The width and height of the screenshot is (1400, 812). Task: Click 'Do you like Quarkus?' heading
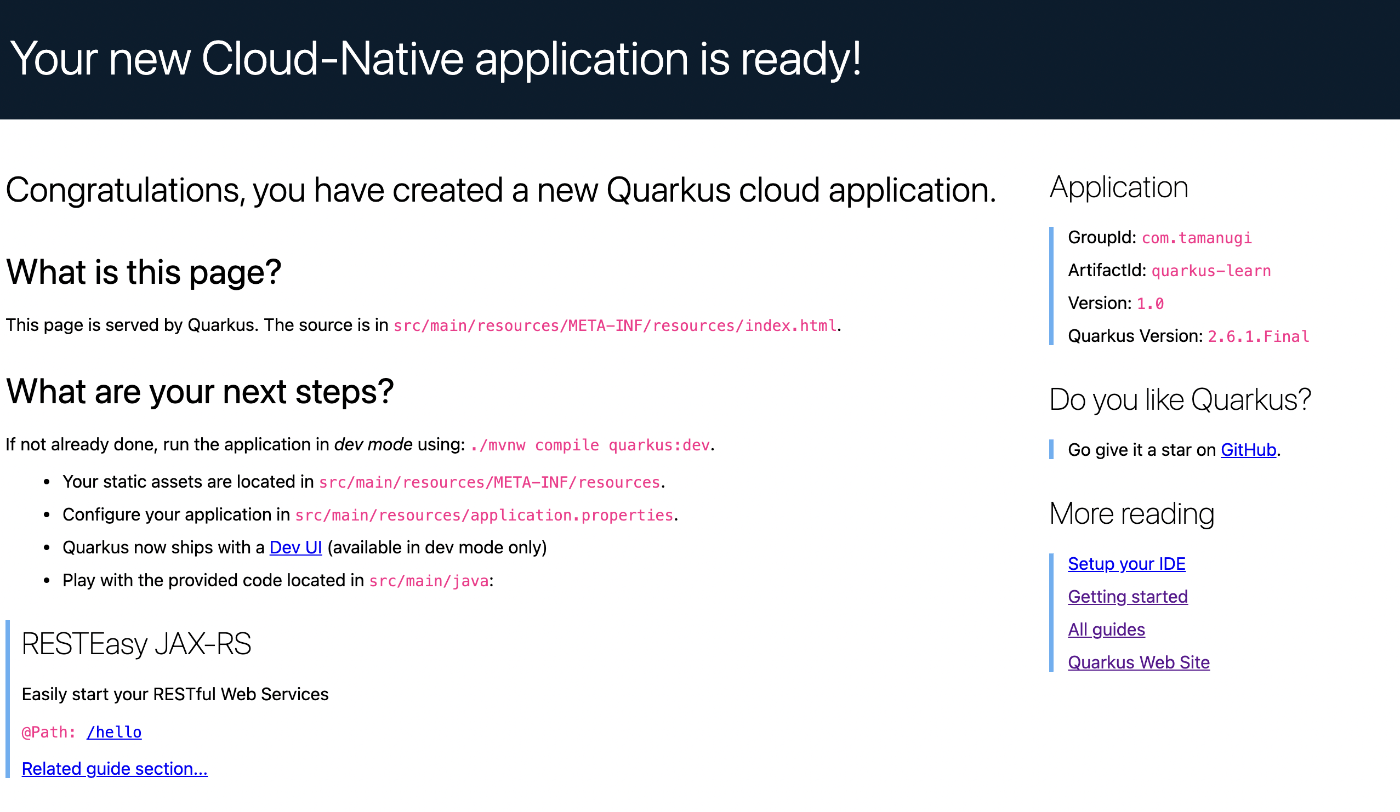click(1180, 400)
